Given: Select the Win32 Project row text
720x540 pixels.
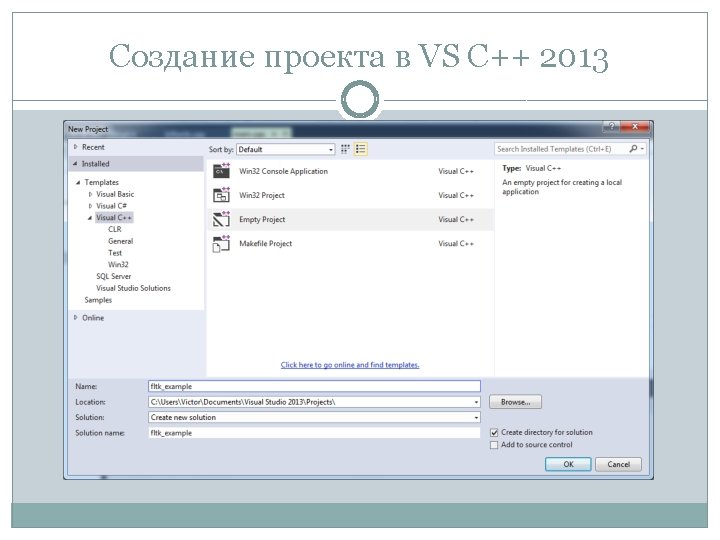Looking at the screenshot, I should tap(262, 196).
